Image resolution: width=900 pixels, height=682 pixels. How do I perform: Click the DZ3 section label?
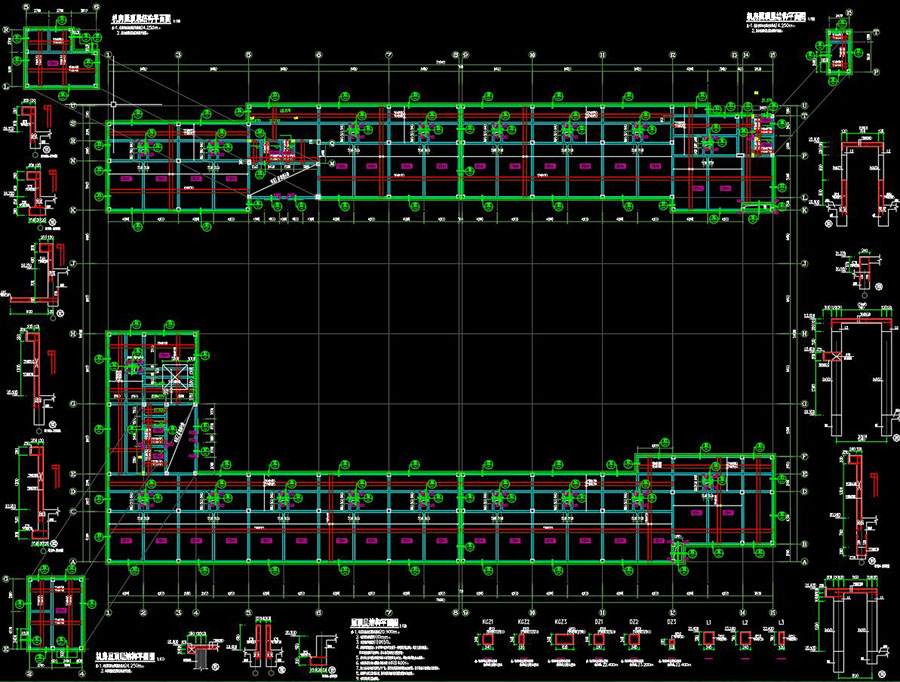pyautogui.click(x=672, y=622)
